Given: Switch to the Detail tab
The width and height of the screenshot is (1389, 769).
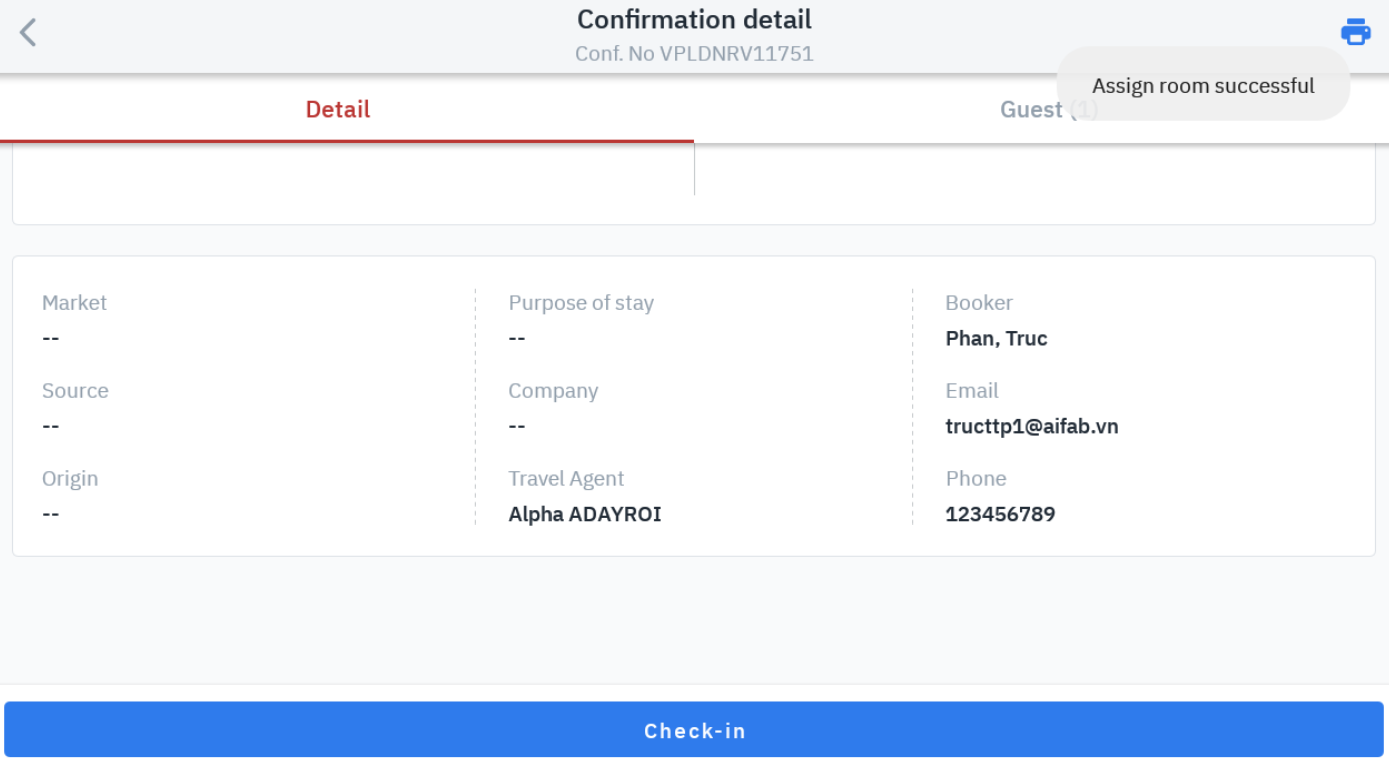Looking at the screenshot, I should (338, 110).
